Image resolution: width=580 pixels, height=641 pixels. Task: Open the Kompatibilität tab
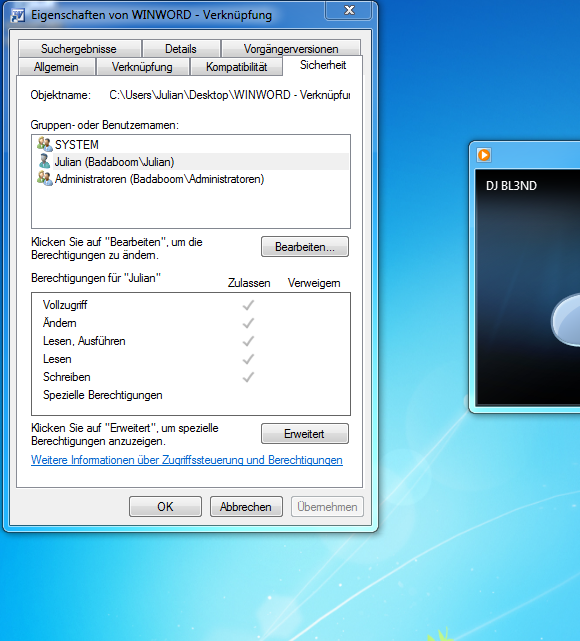tap(237, 67)
